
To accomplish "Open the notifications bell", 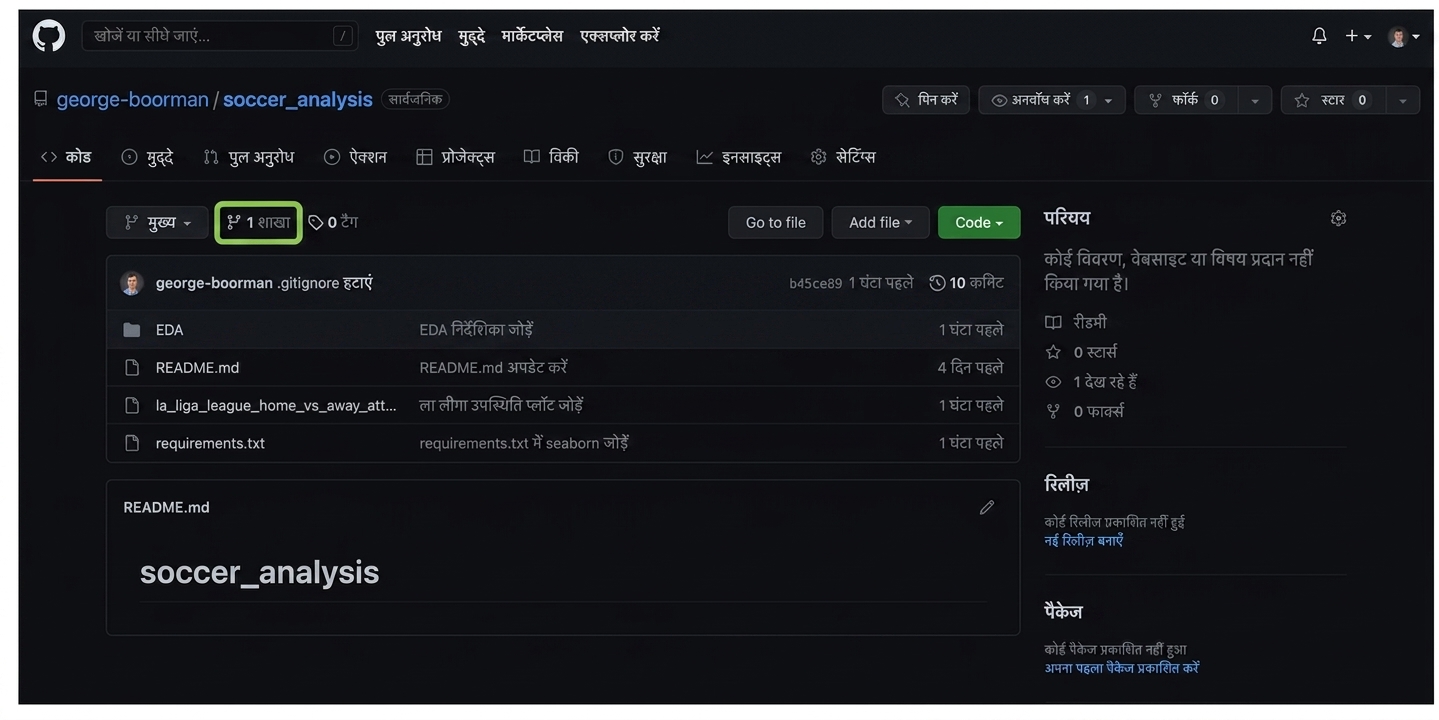I will 1319,36.
